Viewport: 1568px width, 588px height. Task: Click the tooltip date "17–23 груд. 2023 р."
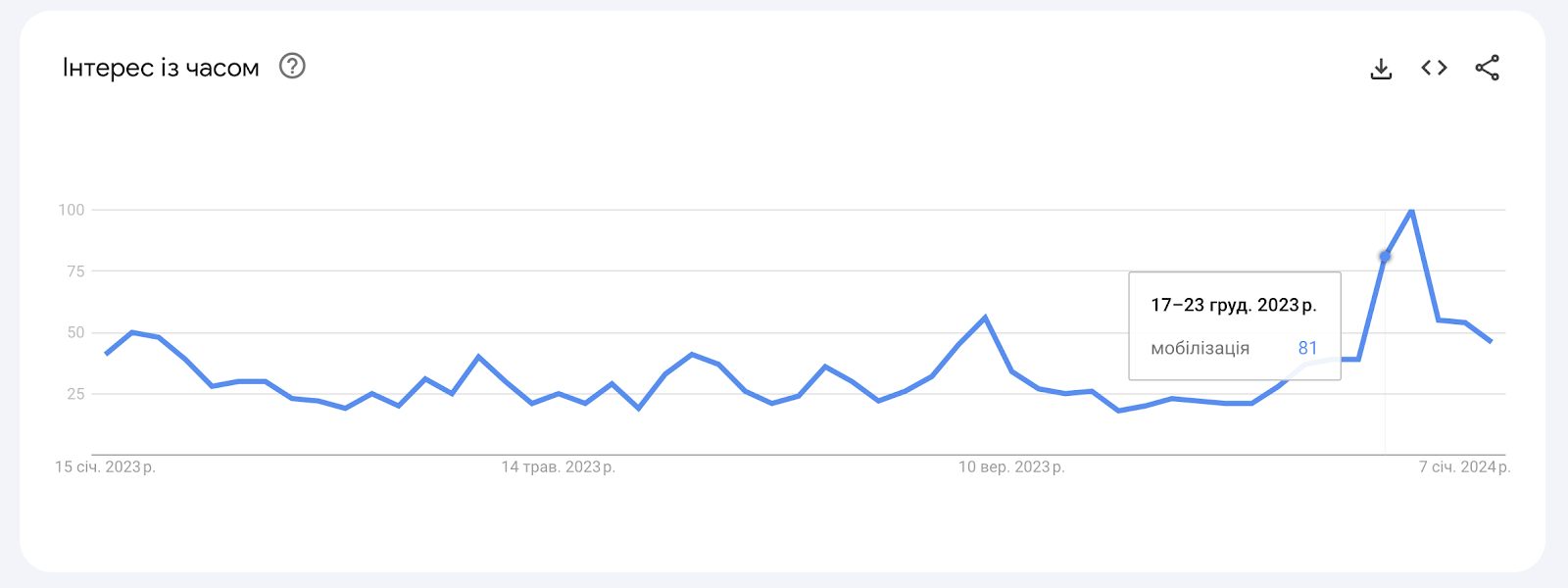click(1233, 305)
